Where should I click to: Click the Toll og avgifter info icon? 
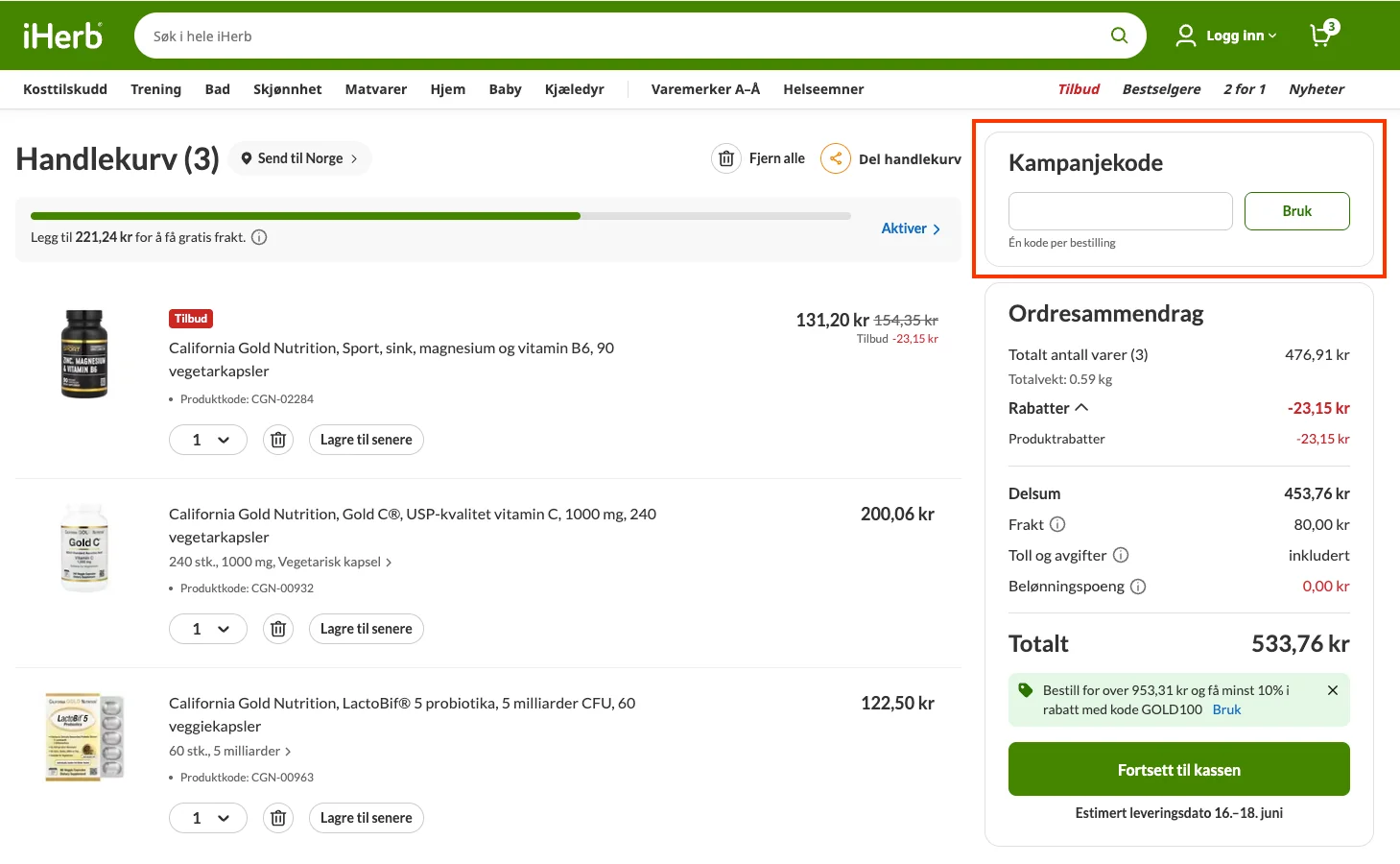point(1121,555)
